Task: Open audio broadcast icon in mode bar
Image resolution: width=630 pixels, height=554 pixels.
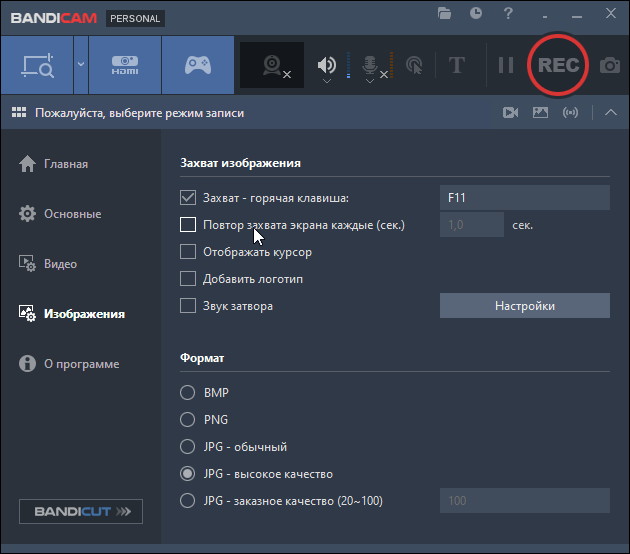Action: (571, 112)
